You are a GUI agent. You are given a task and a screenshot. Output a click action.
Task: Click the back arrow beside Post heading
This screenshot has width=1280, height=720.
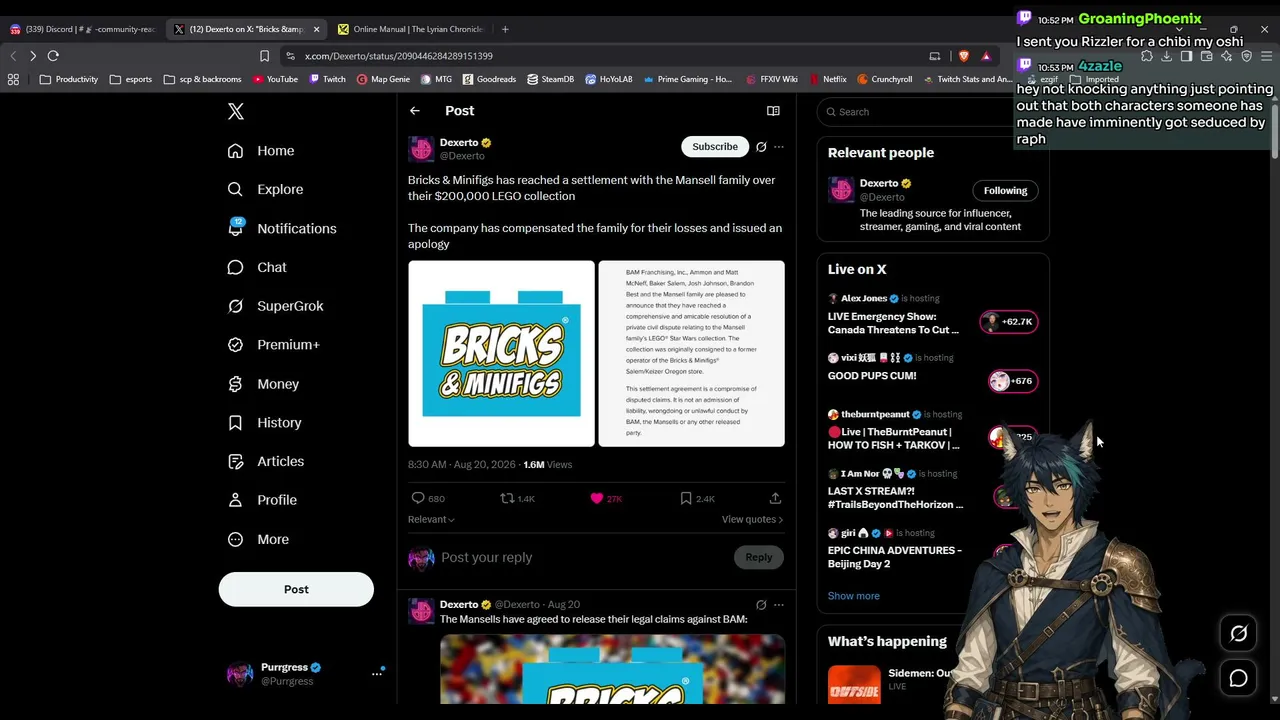click(x=415, y=111)
